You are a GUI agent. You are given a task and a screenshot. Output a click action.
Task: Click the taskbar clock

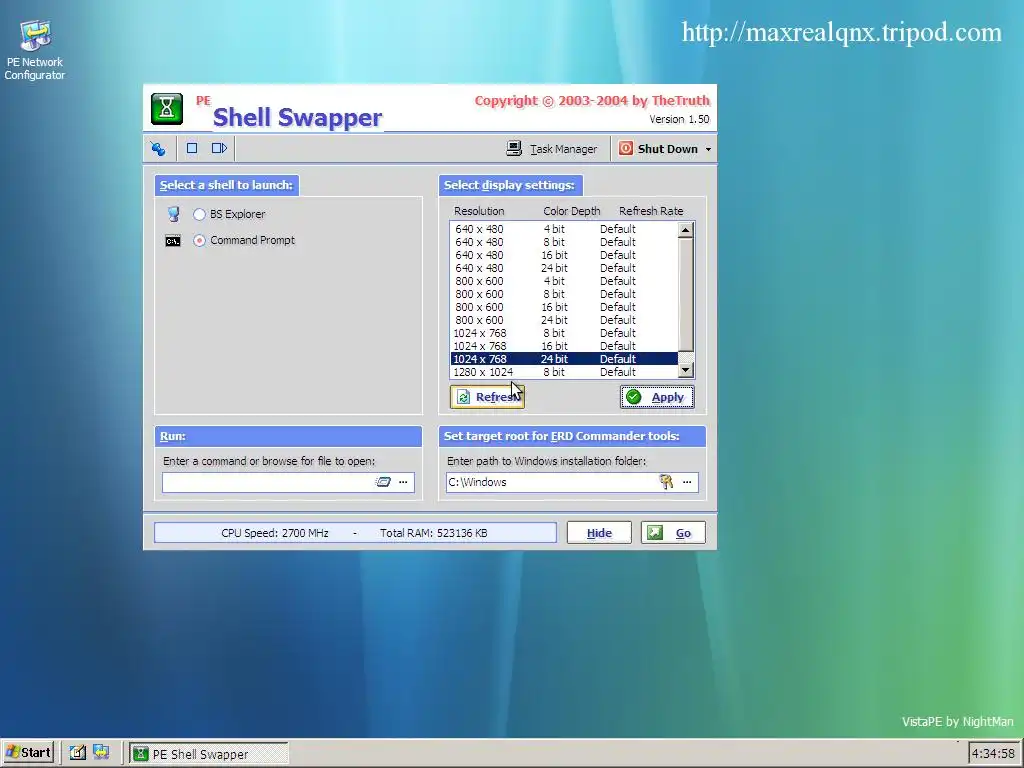click(993, 754)
